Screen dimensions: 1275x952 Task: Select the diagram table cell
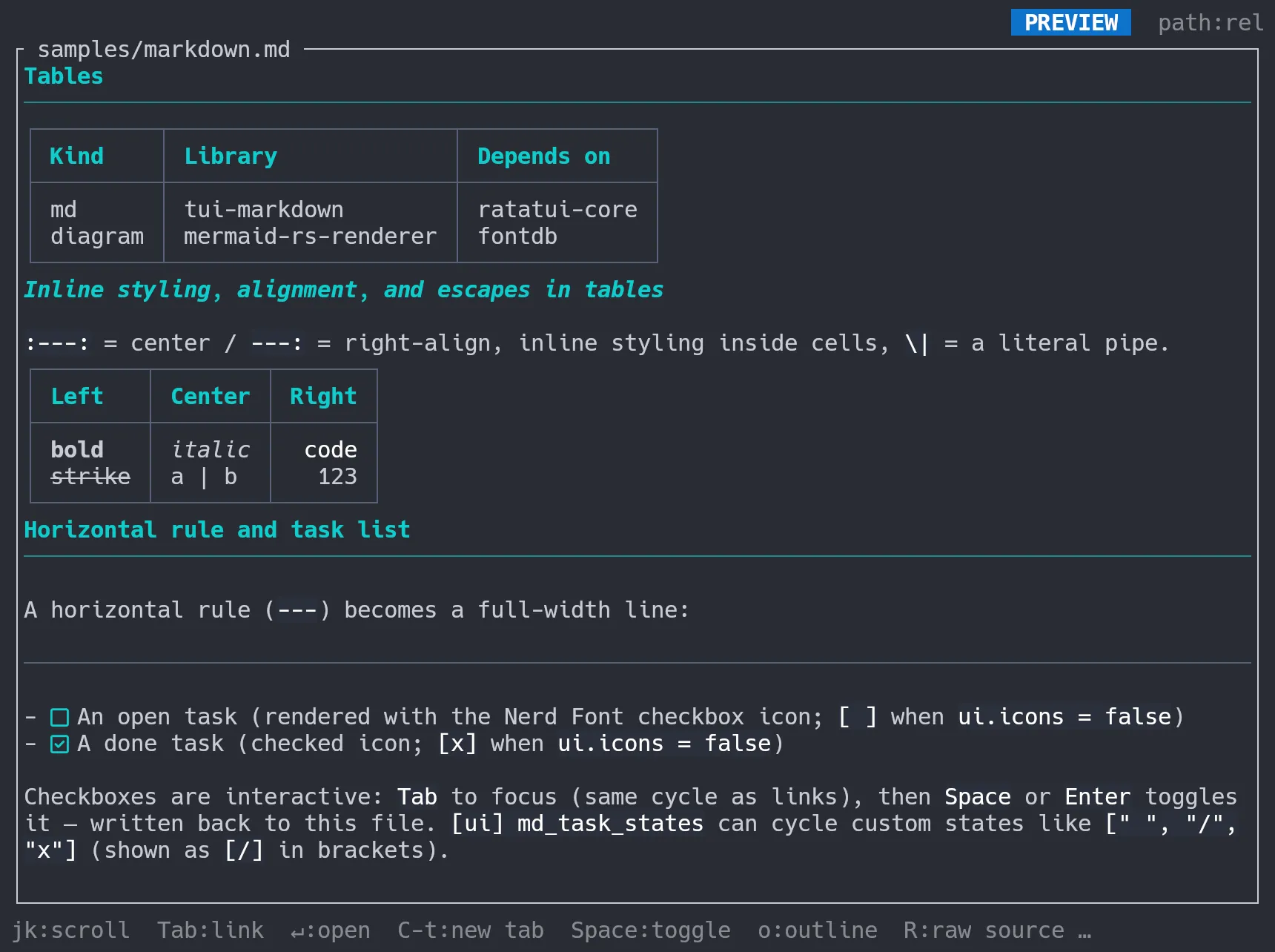point(97,236)
